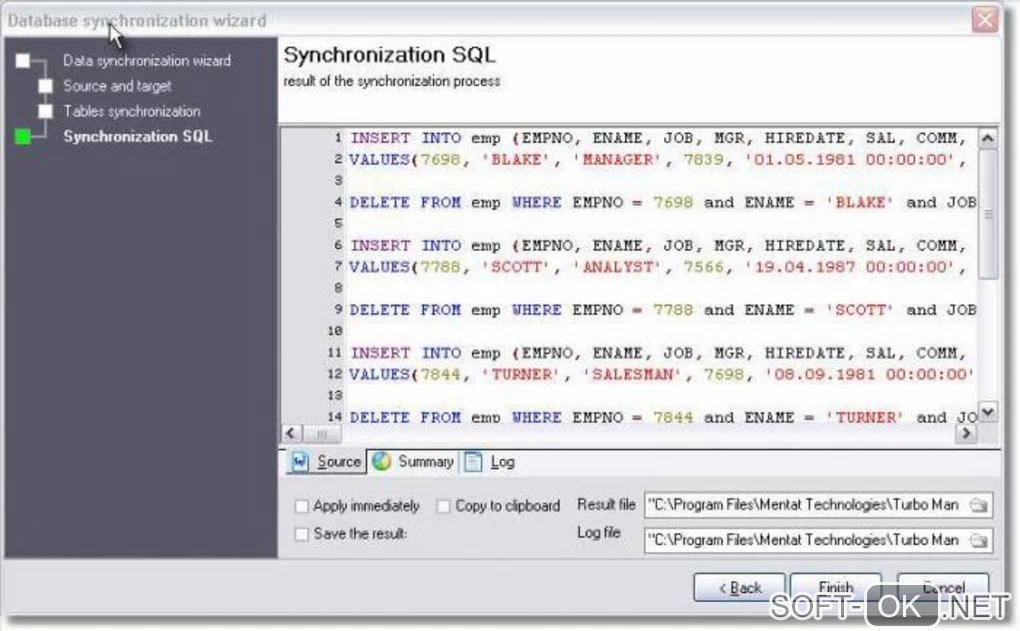The image size is (1020, 631).
Task: Click line number 14 in the gutter
Action: pos(335,417)
